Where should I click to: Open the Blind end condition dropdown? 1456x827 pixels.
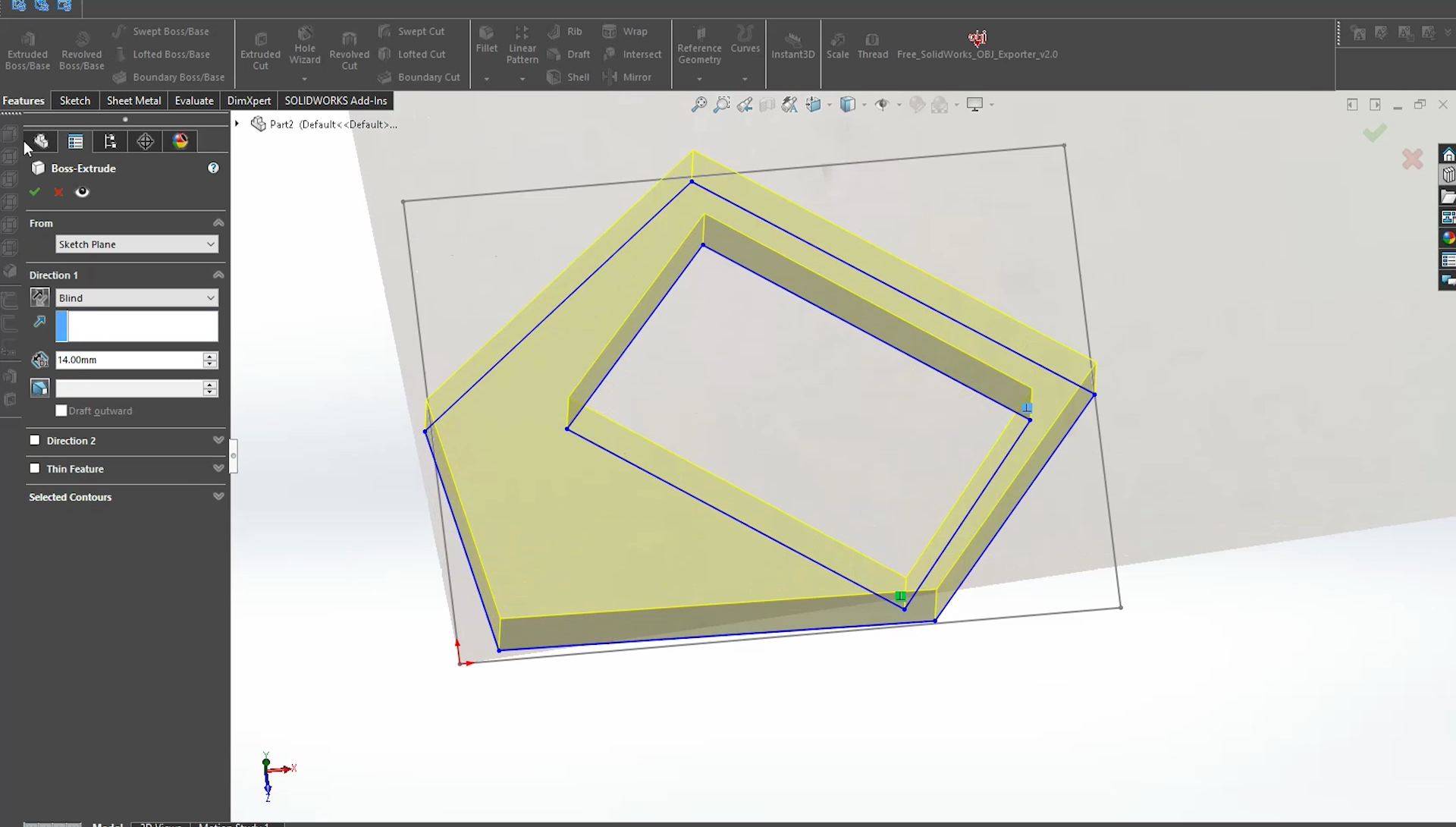tap(136, 297)
